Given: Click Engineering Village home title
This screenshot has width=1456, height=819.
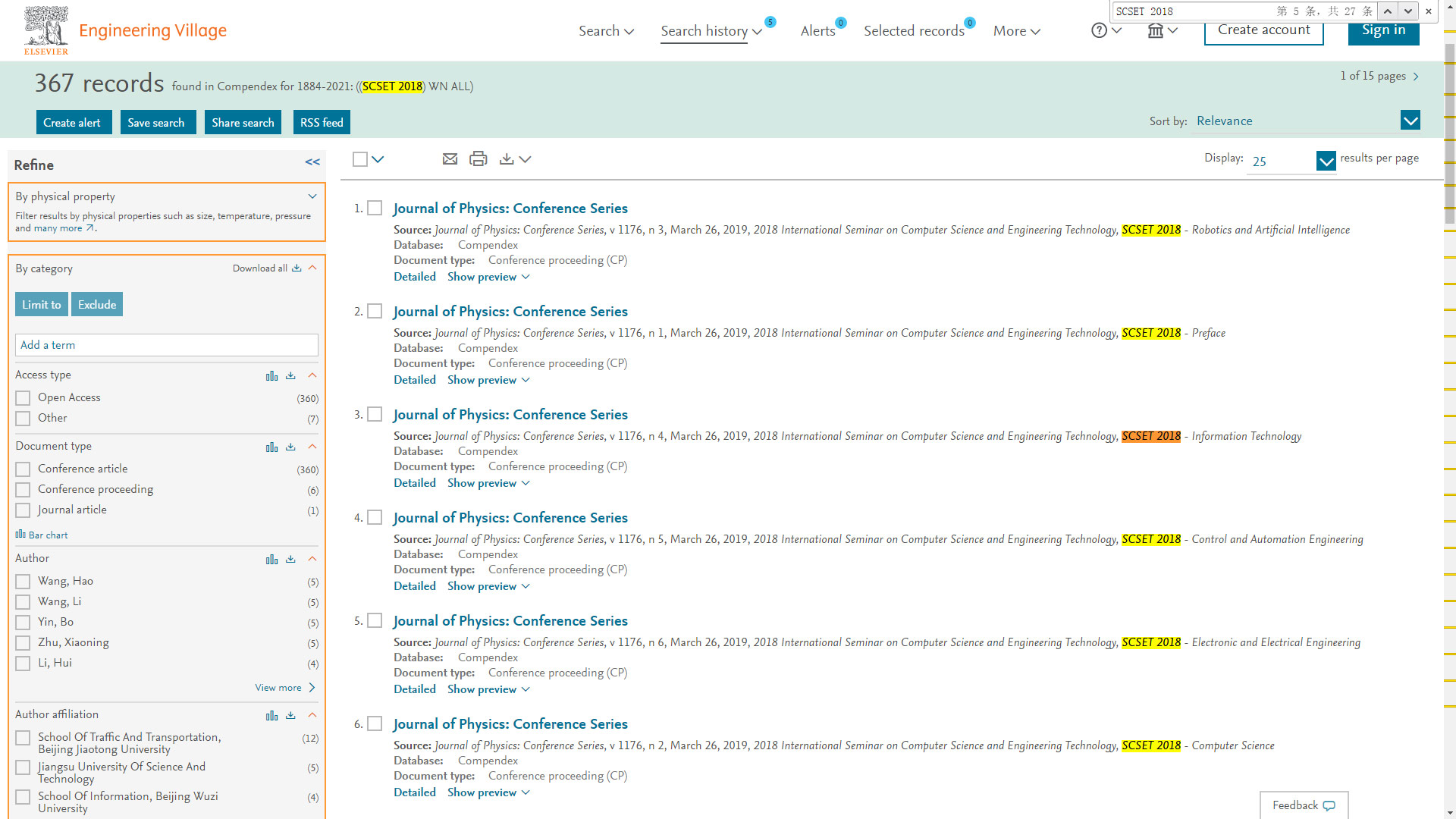Looking at the screenshot, I should tap(152, 30).
